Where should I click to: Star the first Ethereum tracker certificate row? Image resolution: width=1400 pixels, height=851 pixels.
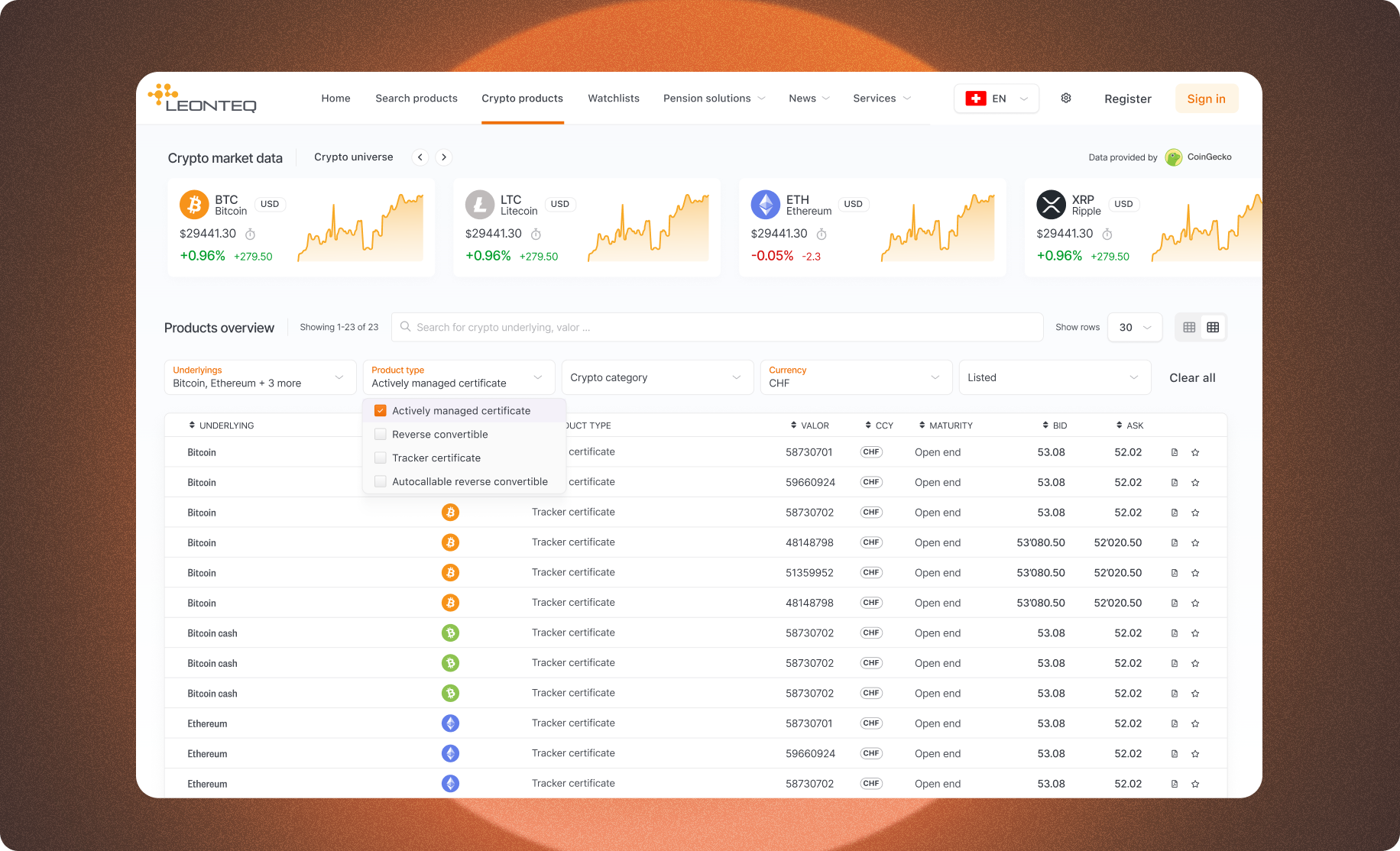(1196, 723)
